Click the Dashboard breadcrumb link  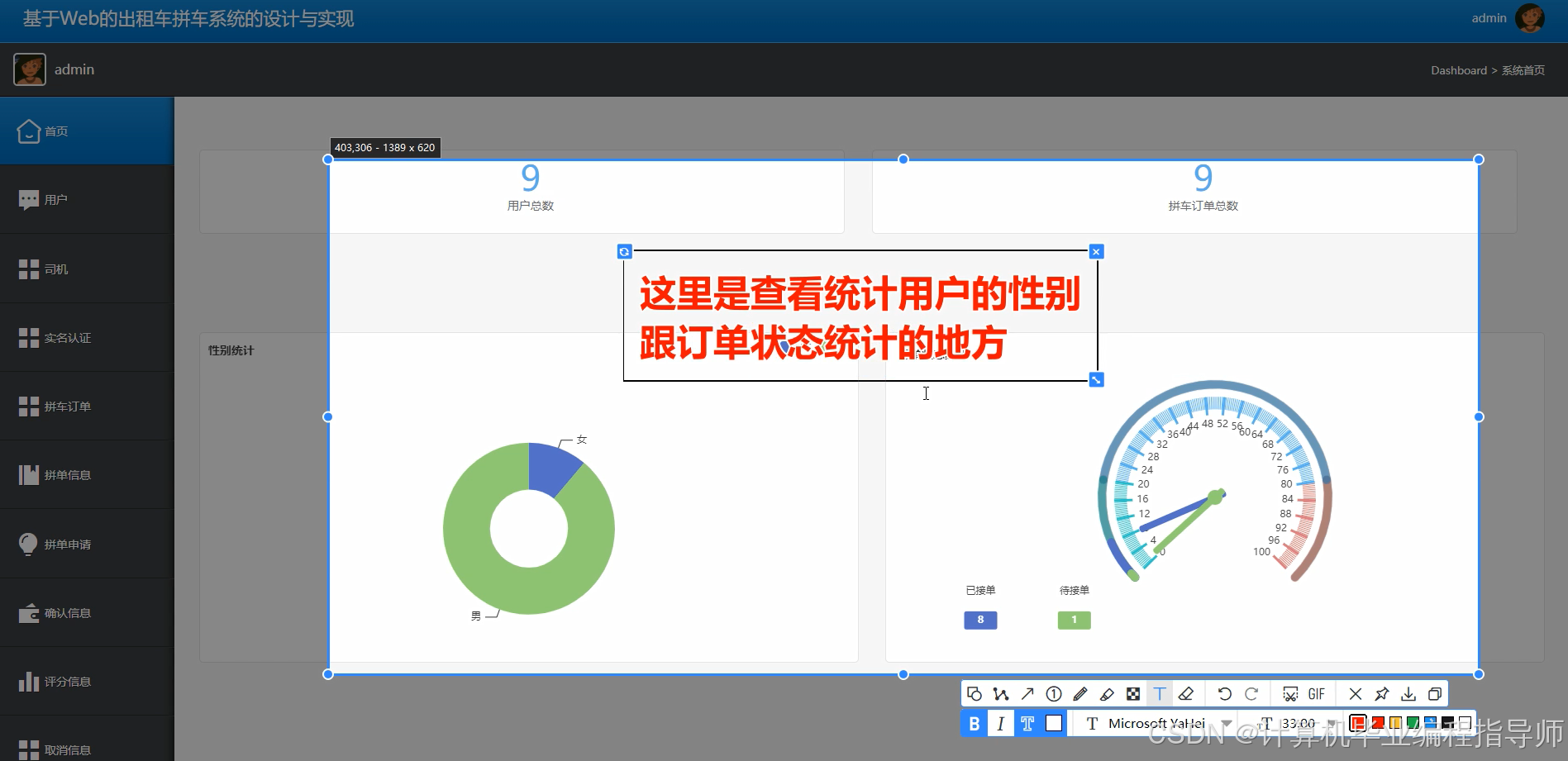[x=1458, y=70]
